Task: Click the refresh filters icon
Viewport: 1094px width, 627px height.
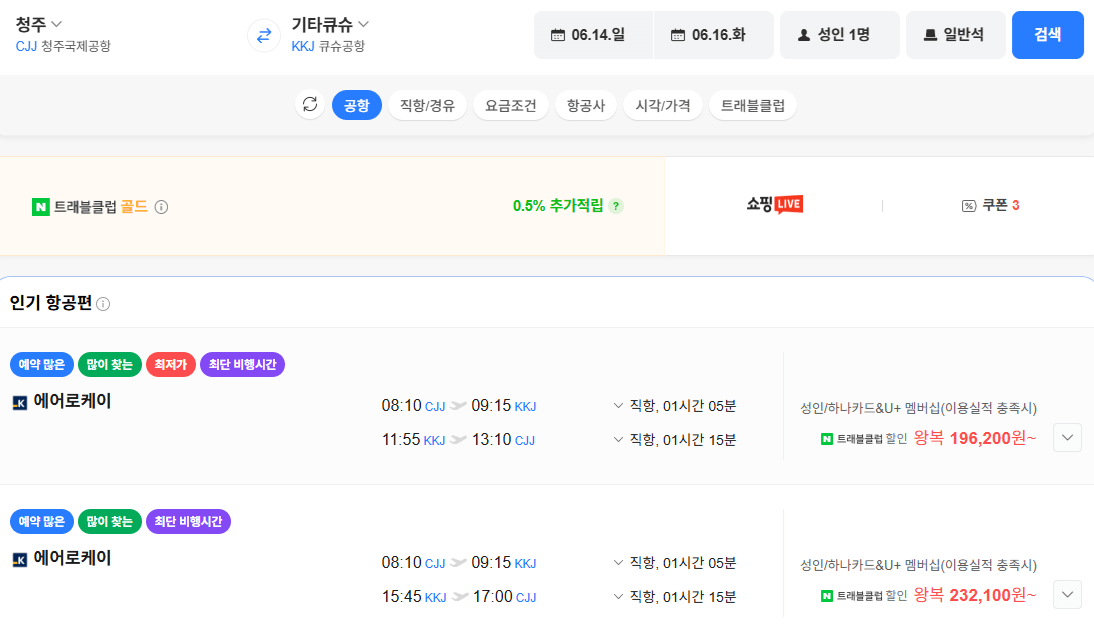Action: pyautogui.click(x=310, y=104)
